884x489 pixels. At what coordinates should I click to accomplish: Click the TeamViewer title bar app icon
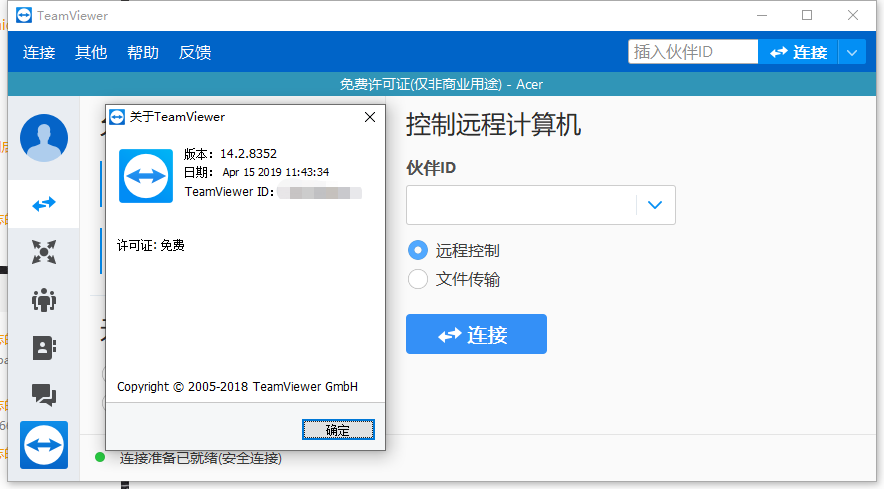[24, 15]
